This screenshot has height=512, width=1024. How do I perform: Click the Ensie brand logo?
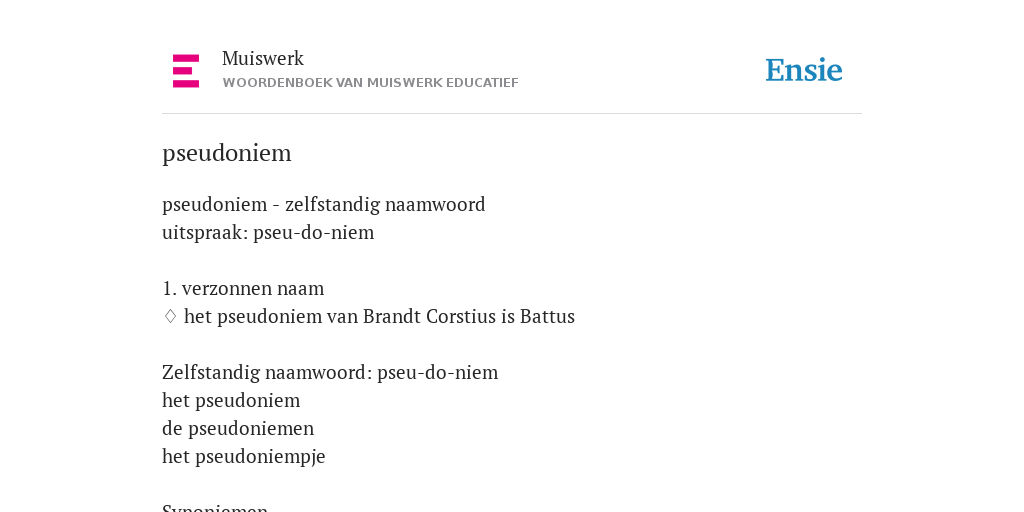[x=804, y=70]
